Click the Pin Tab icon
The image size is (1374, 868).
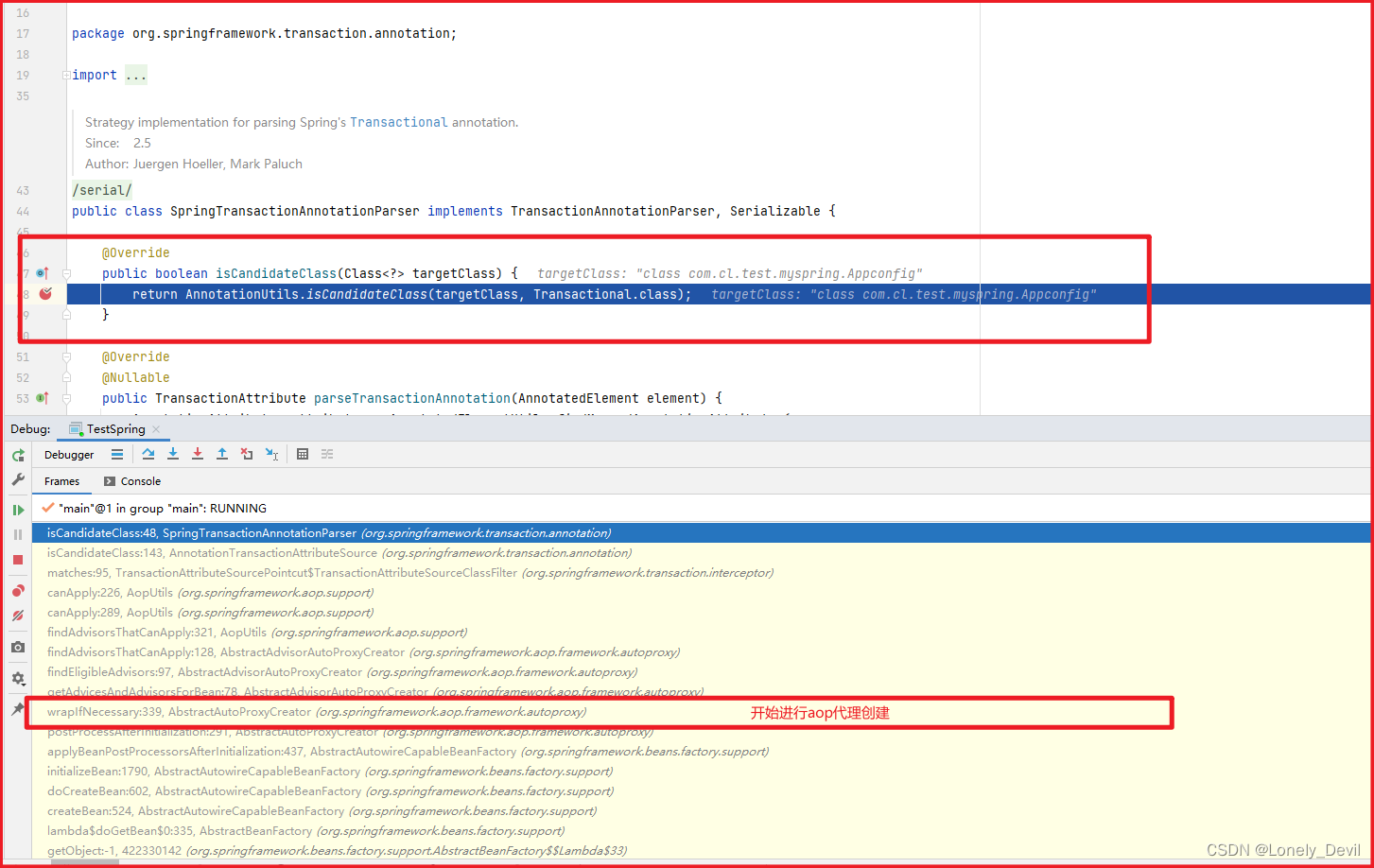click(18, 709)
